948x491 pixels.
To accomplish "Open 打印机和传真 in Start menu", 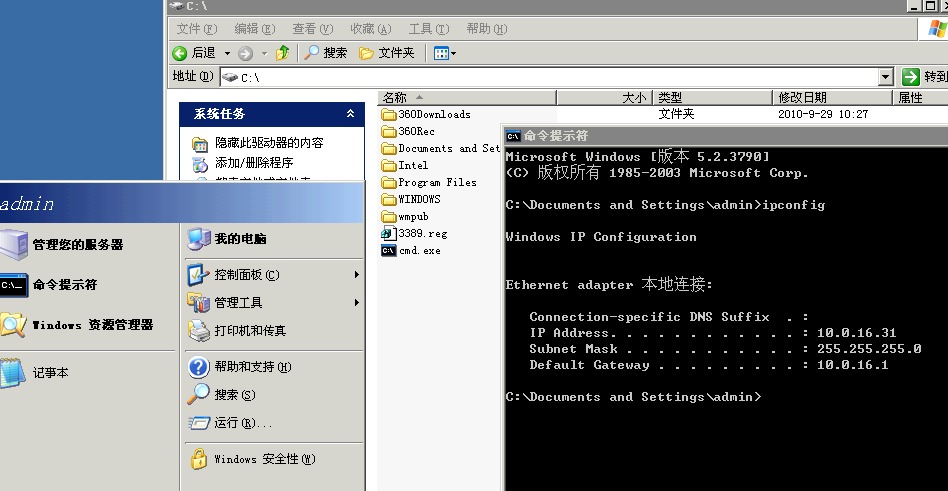I will tap(237, 331).
